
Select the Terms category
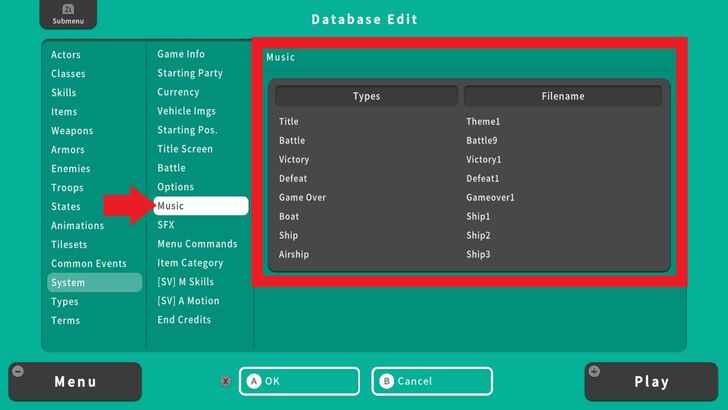click(x=65, y=320)
